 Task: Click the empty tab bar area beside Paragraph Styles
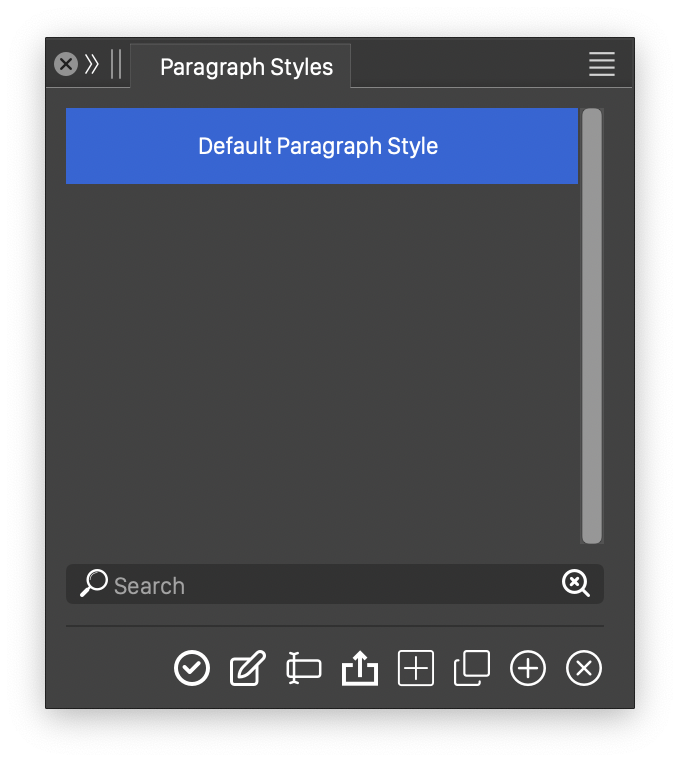[465, 65]
